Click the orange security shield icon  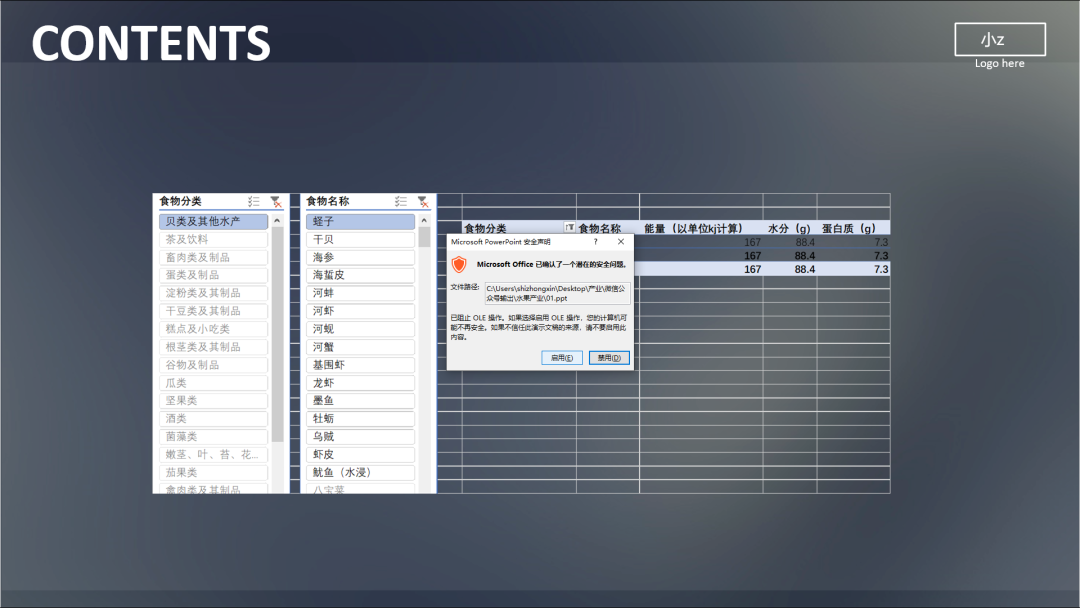(x=459, y=265)
